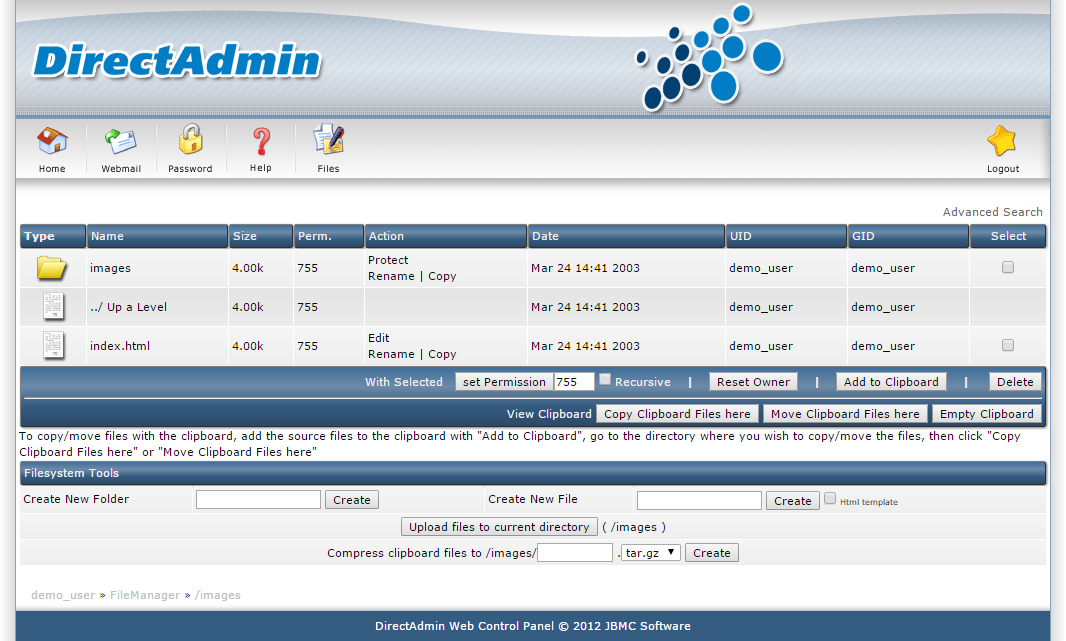Click Move Clipboard Files here button

pos(845,414)
